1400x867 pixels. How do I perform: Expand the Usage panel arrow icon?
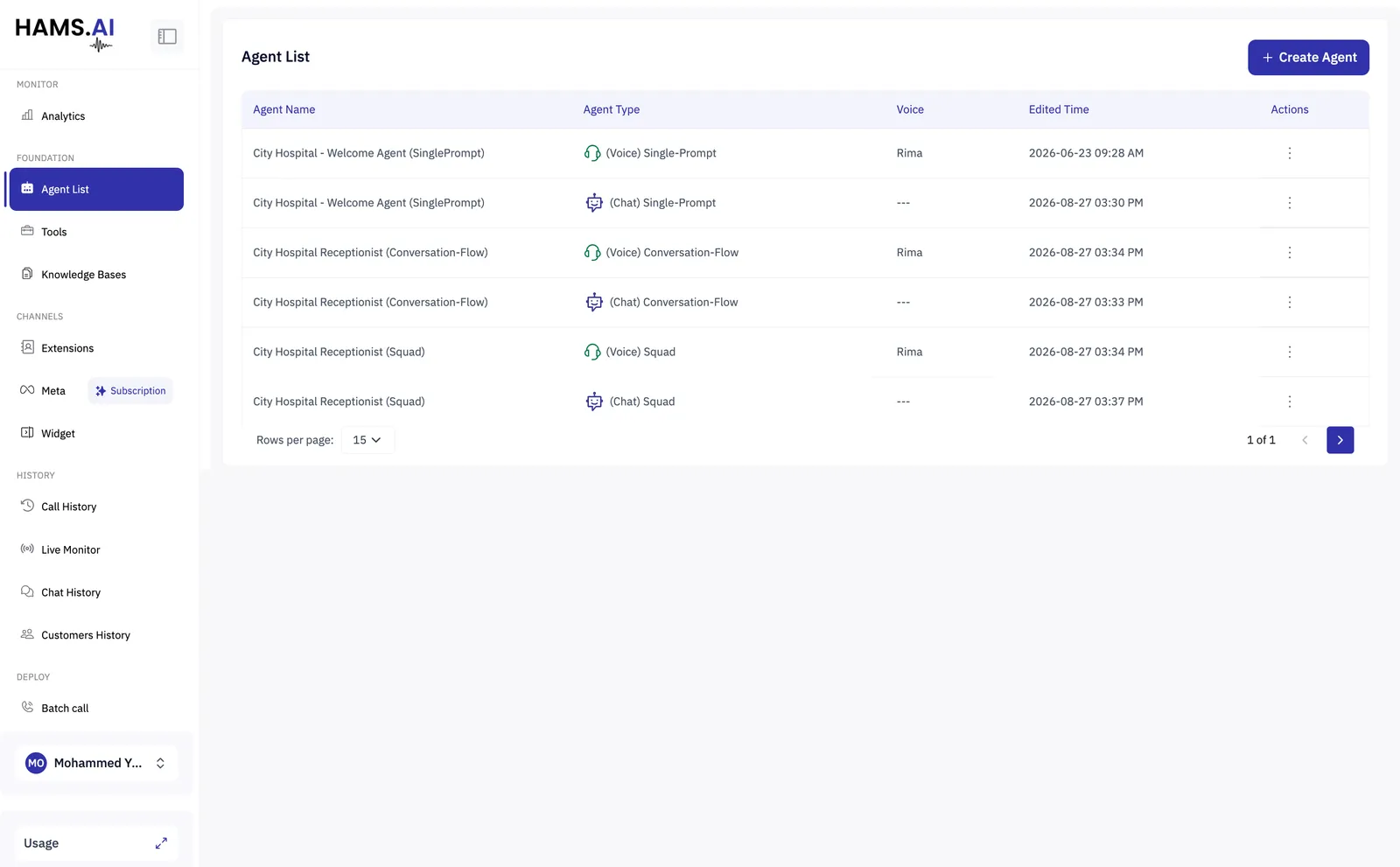pyautogui.click(x=161, y=843)
